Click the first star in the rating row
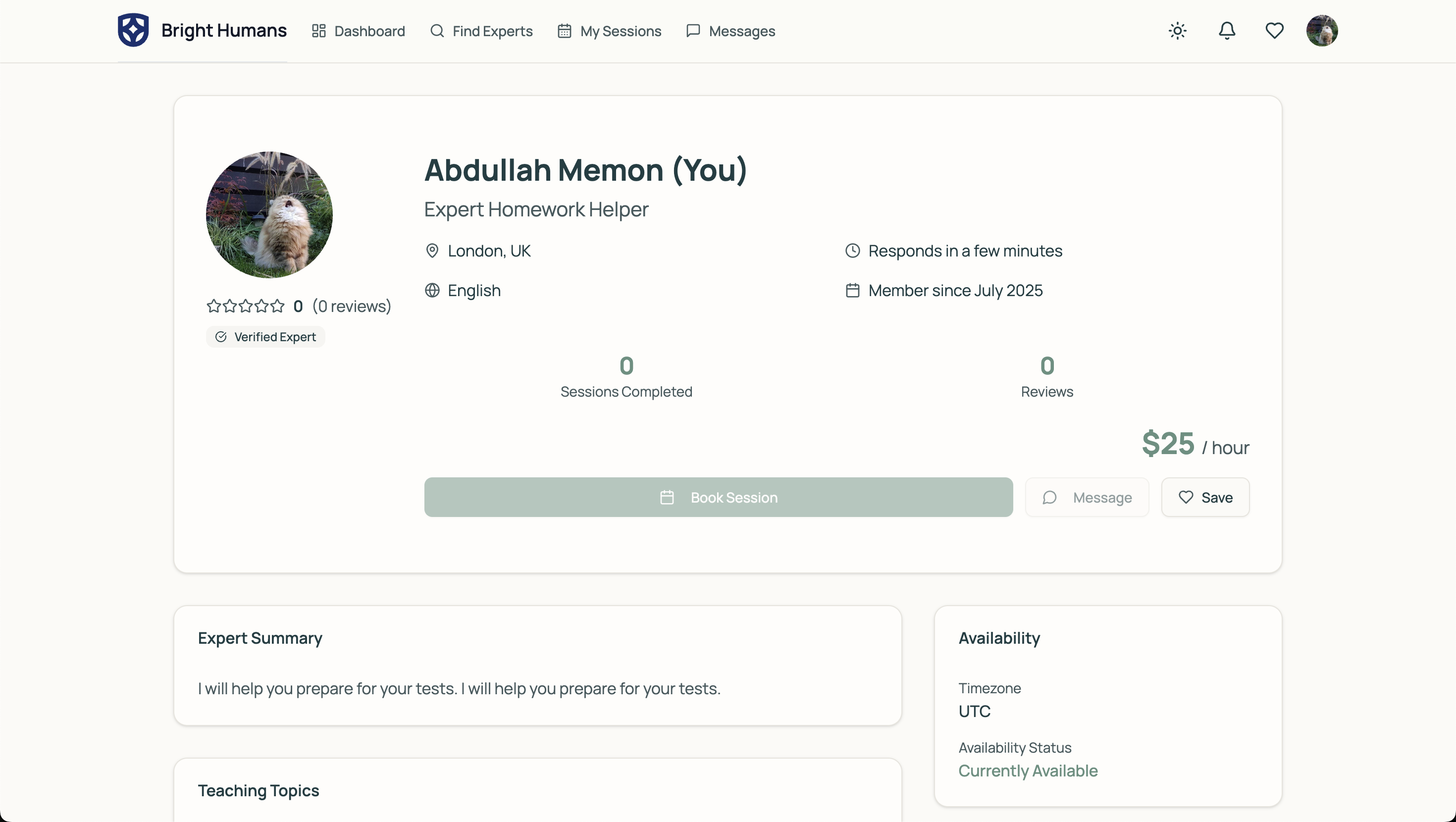This screenshot has width=1456, height=822. pos(213,306)
